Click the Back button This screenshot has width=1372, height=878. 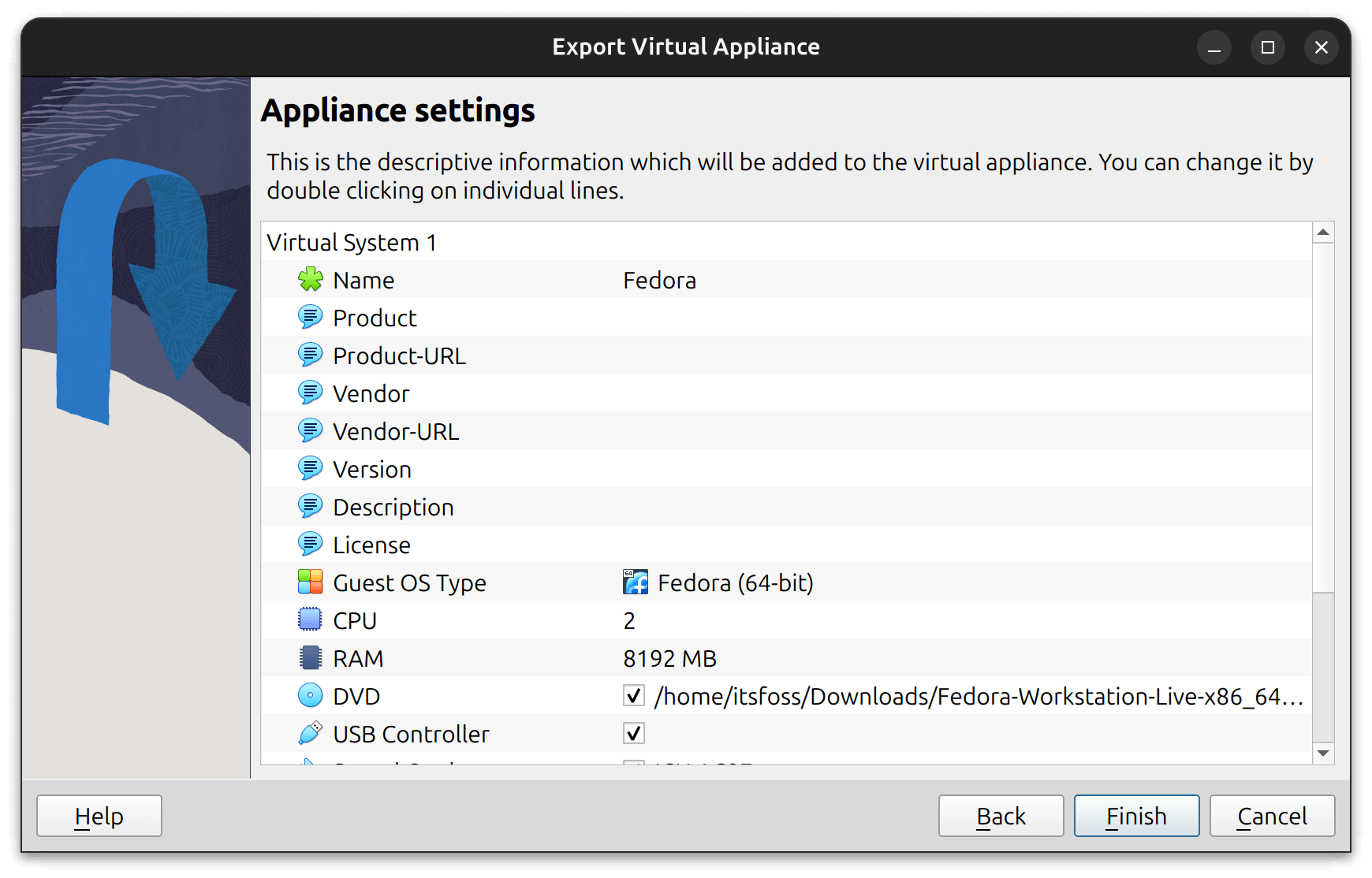click(1001, 816)
